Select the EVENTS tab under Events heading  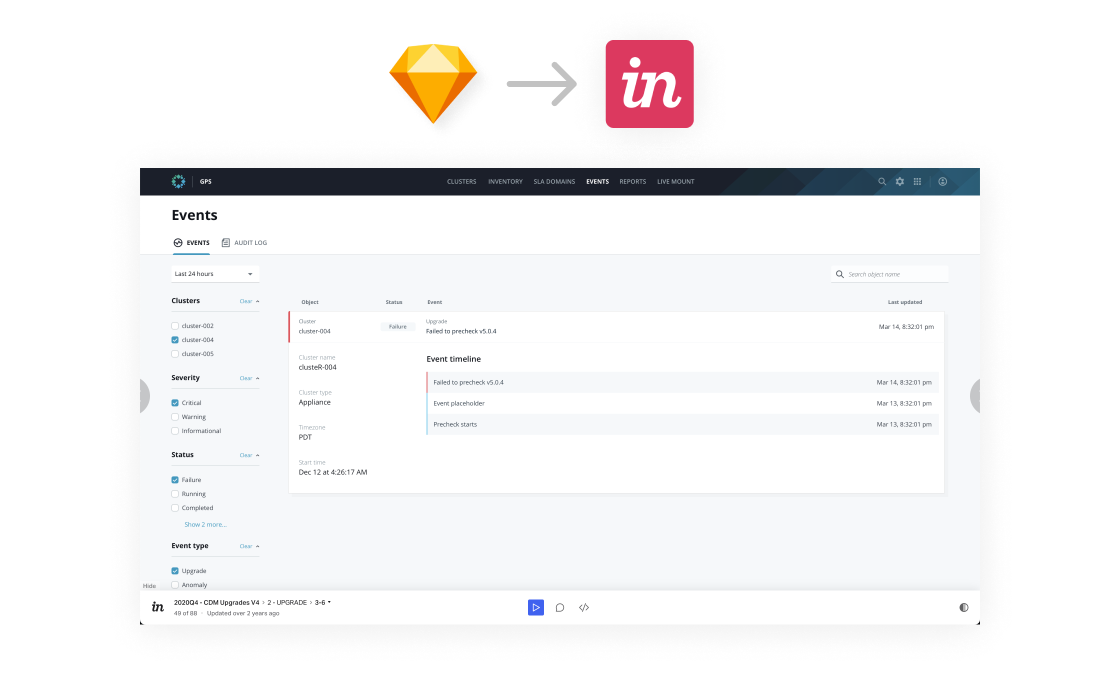pyautogui.click(x=191, y=243)
